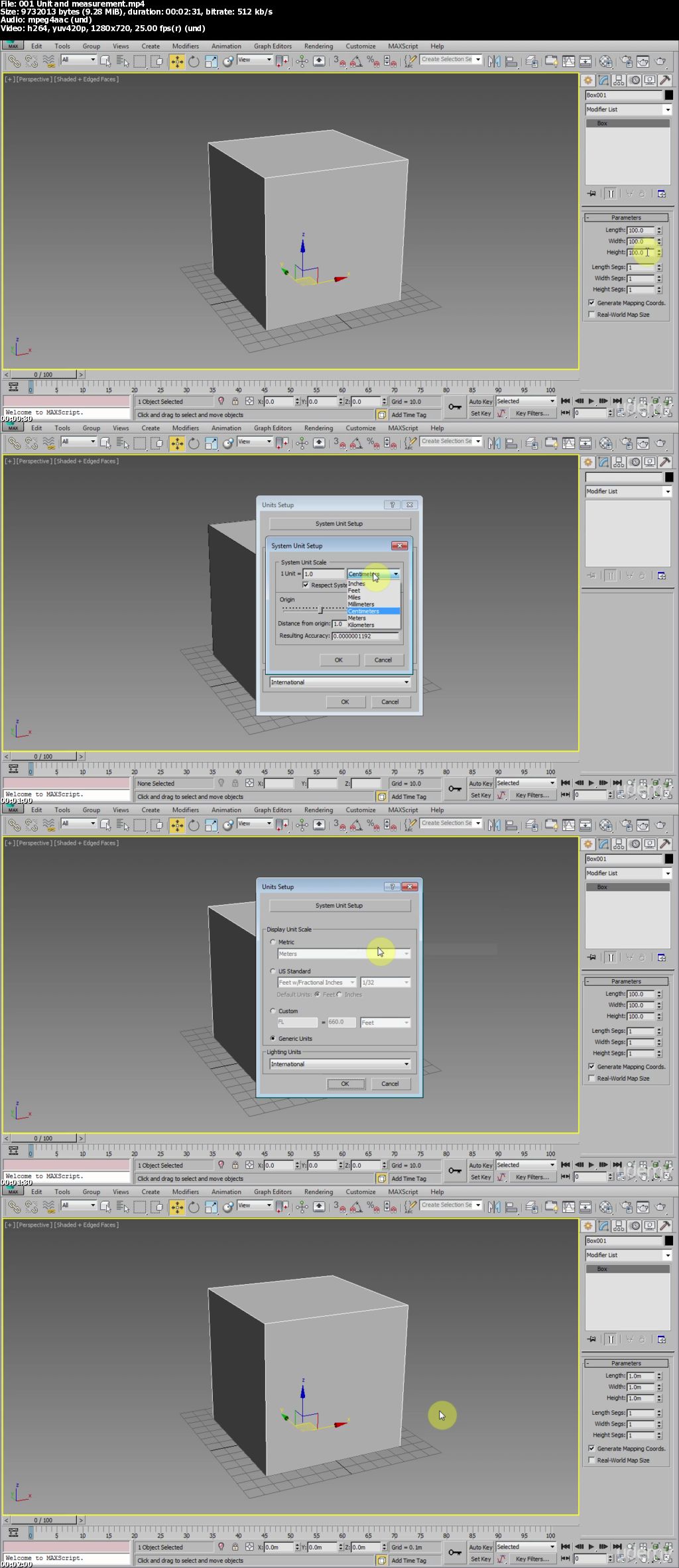Click Window/Crossing selection icon in 00:02:00 frame

[157, 1207]
